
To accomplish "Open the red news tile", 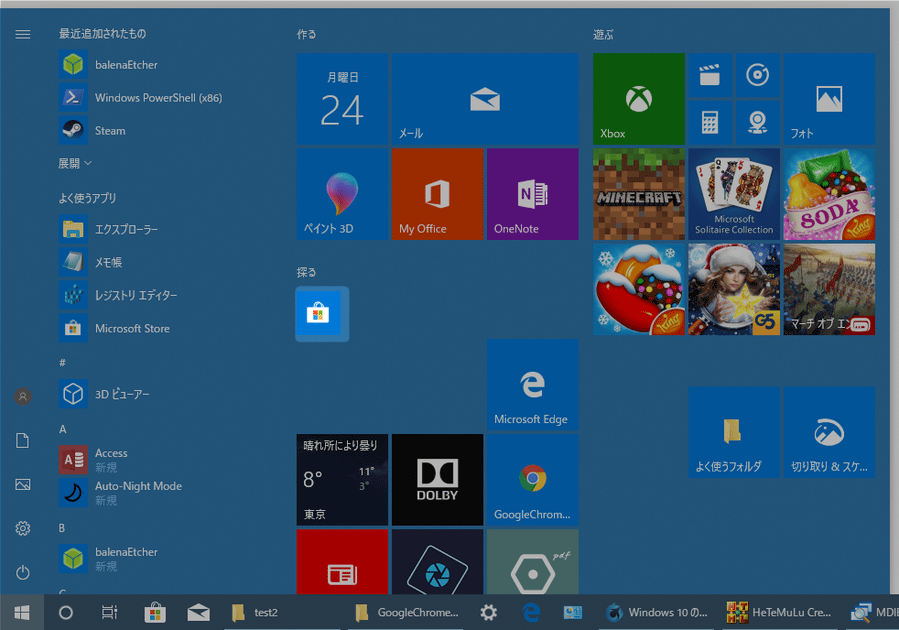I will [342, 562].
